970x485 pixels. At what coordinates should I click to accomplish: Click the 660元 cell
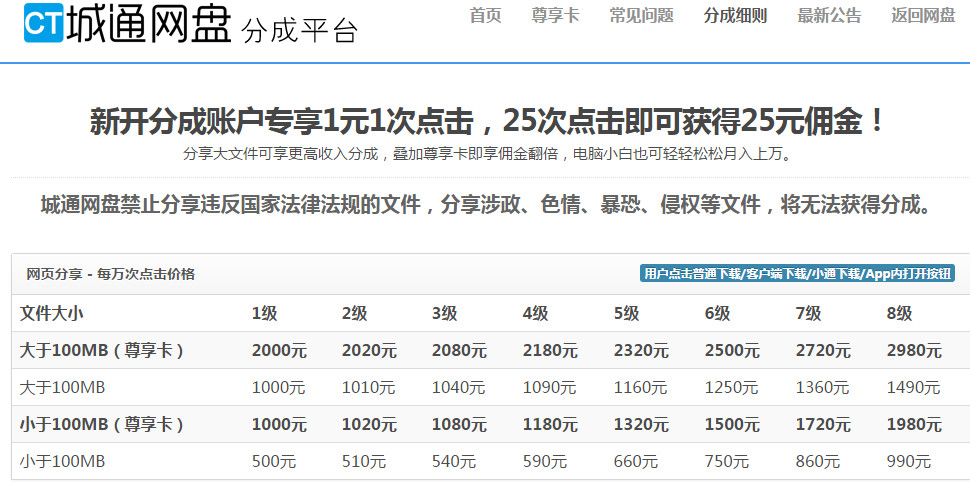(x=636, y=461)
